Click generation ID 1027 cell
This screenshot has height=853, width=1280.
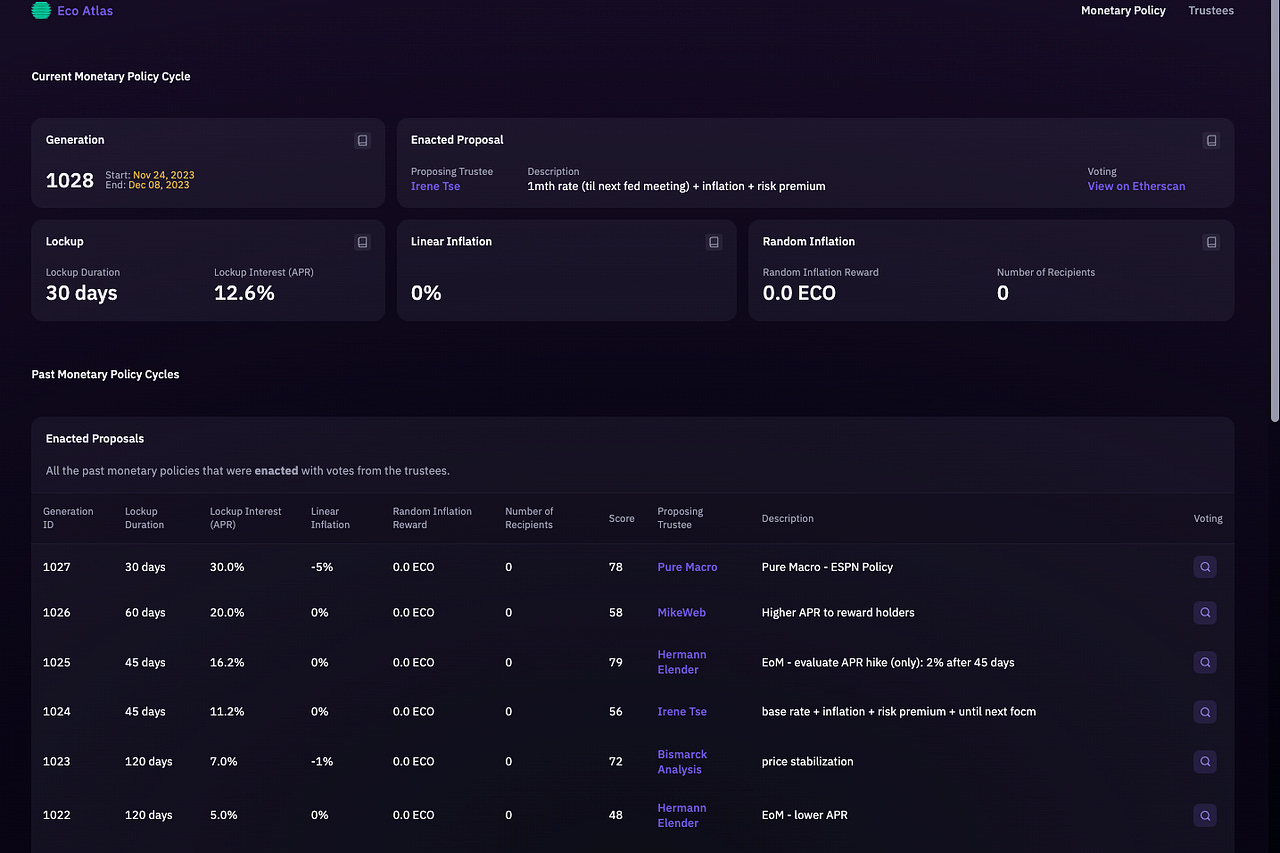point(57,567)
